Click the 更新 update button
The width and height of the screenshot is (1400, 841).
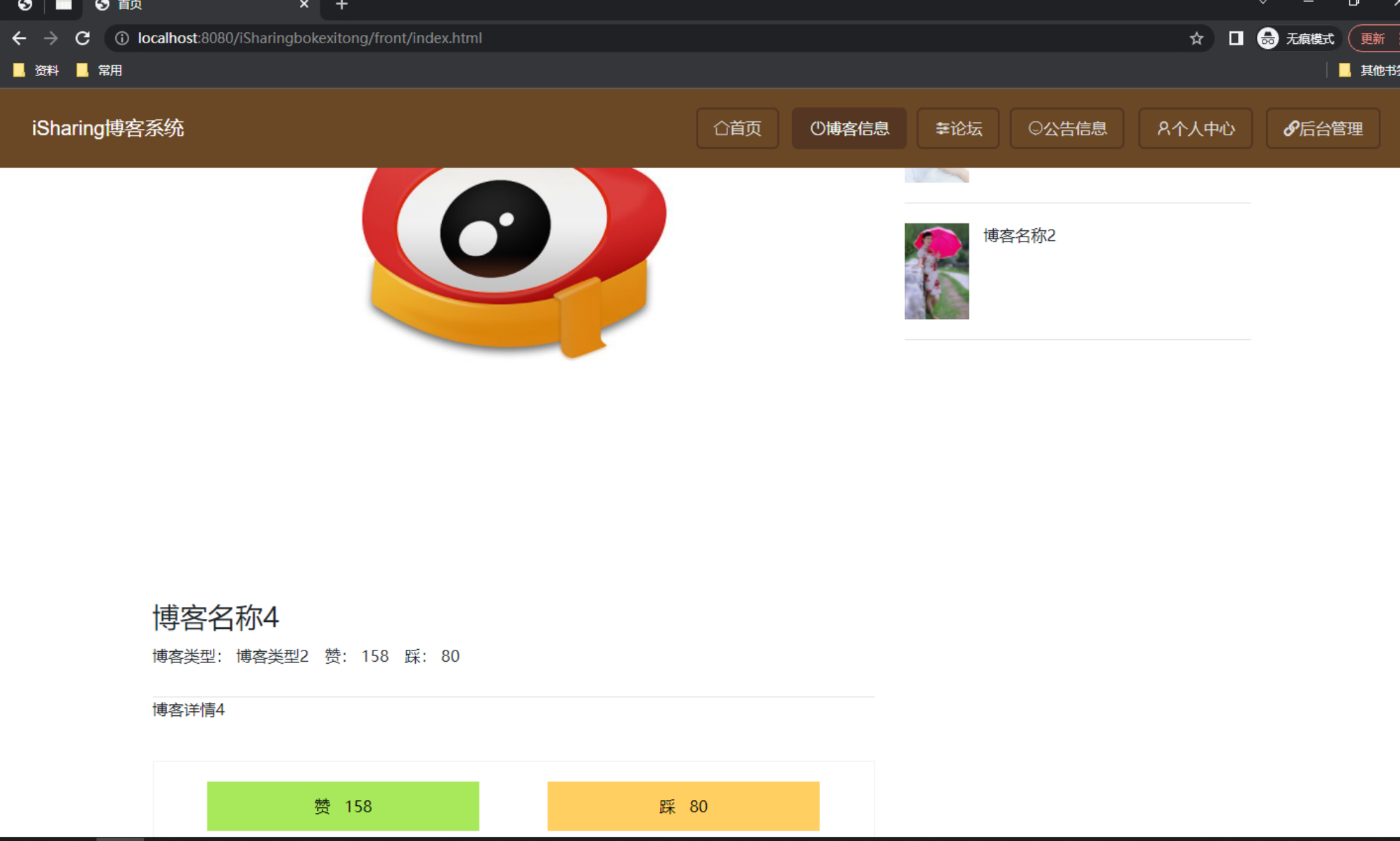tap(1373, 38)
